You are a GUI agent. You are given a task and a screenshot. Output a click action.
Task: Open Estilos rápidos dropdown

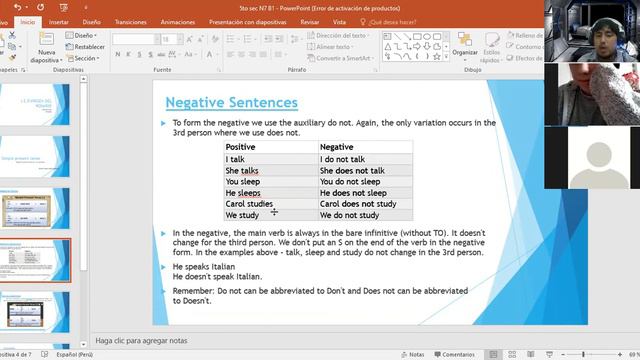[x=491, y=47]
